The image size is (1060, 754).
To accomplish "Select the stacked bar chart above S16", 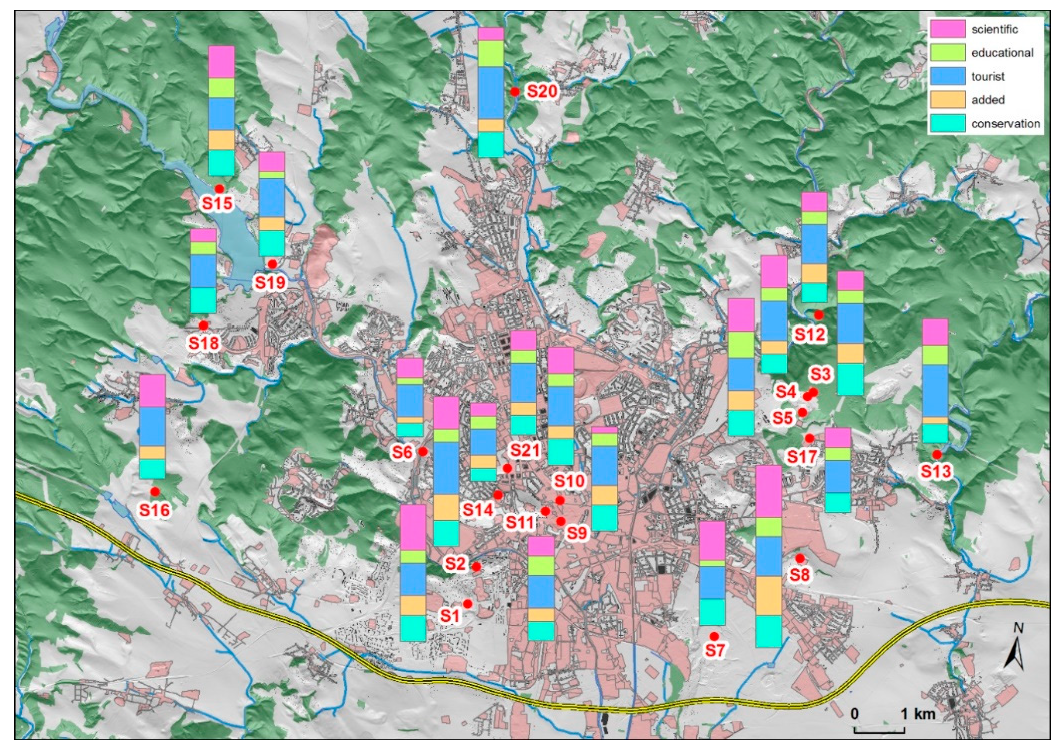I will (x=152, y=427).
